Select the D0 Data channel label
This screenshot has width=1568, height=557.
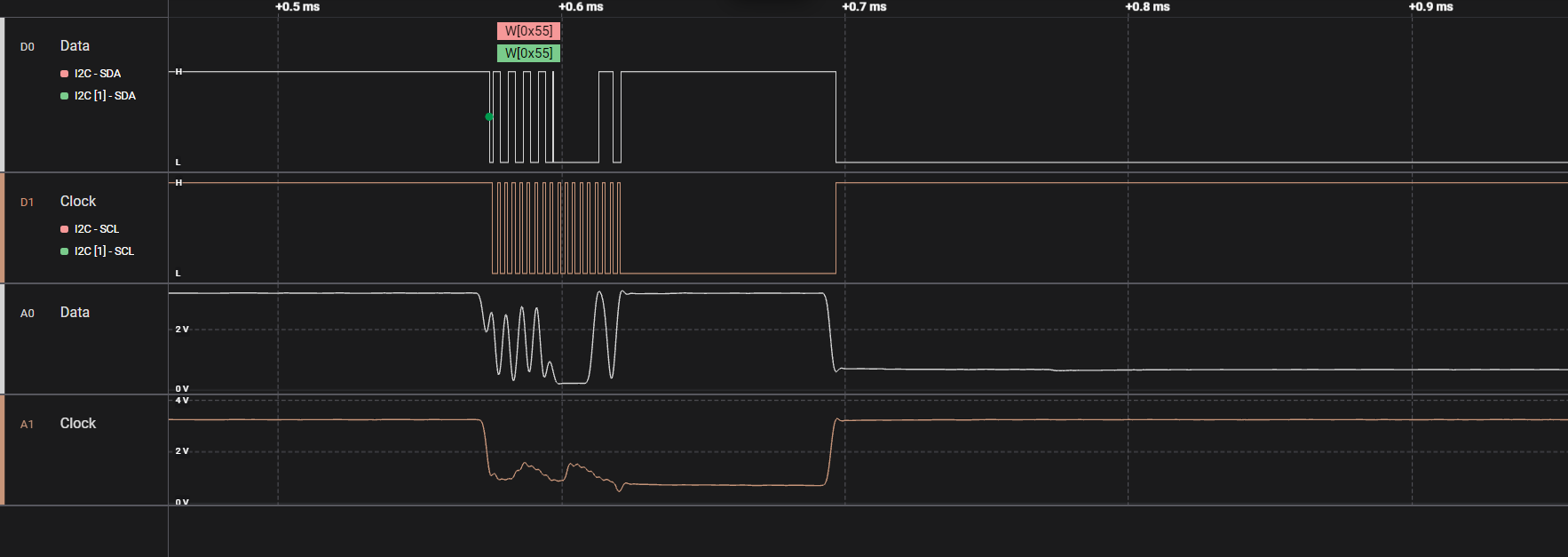pos(75,45)
